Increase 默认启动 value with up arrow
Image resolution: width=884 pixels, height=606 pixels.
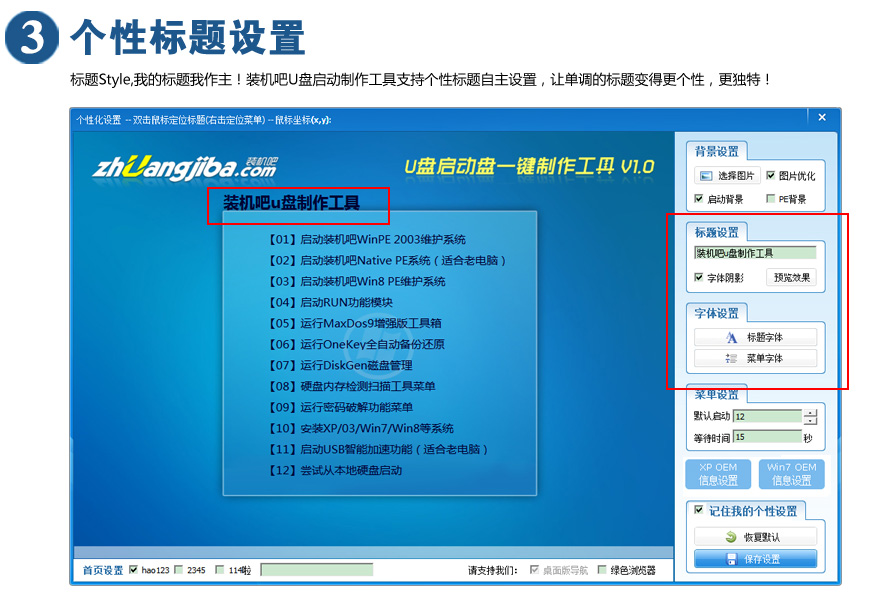[x=810, y=412]
